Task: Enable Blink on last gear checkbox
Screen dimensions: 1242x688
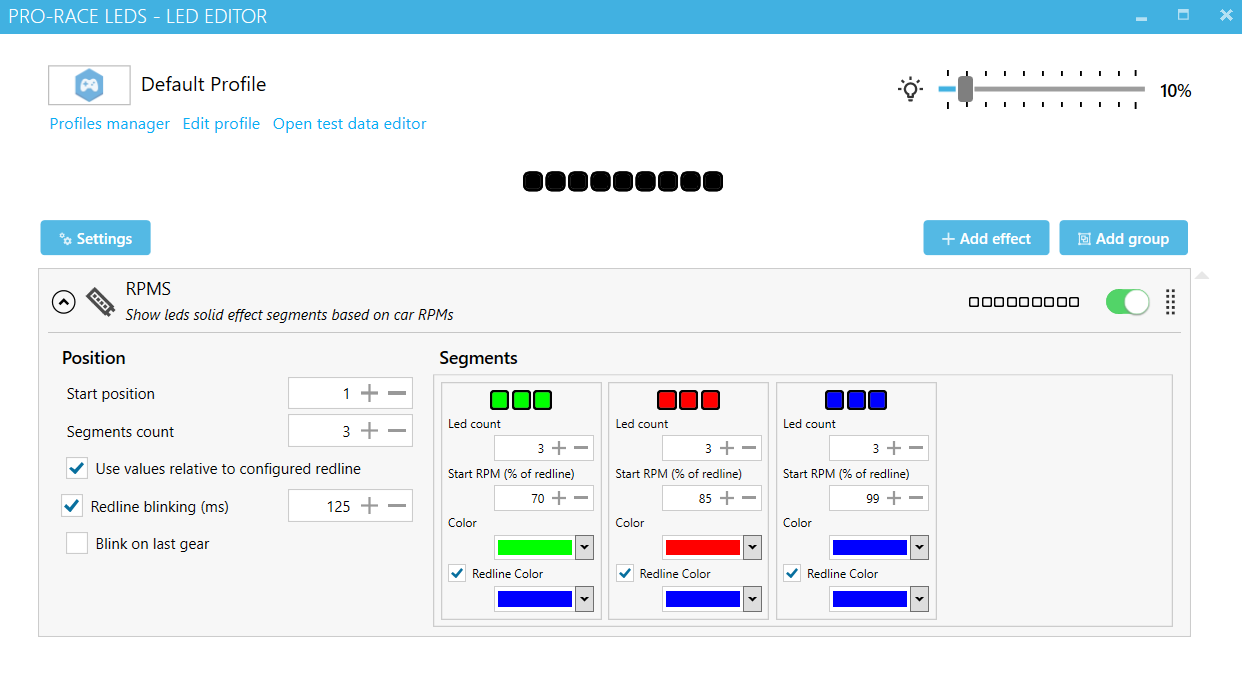Action: [x=77, y=544]
